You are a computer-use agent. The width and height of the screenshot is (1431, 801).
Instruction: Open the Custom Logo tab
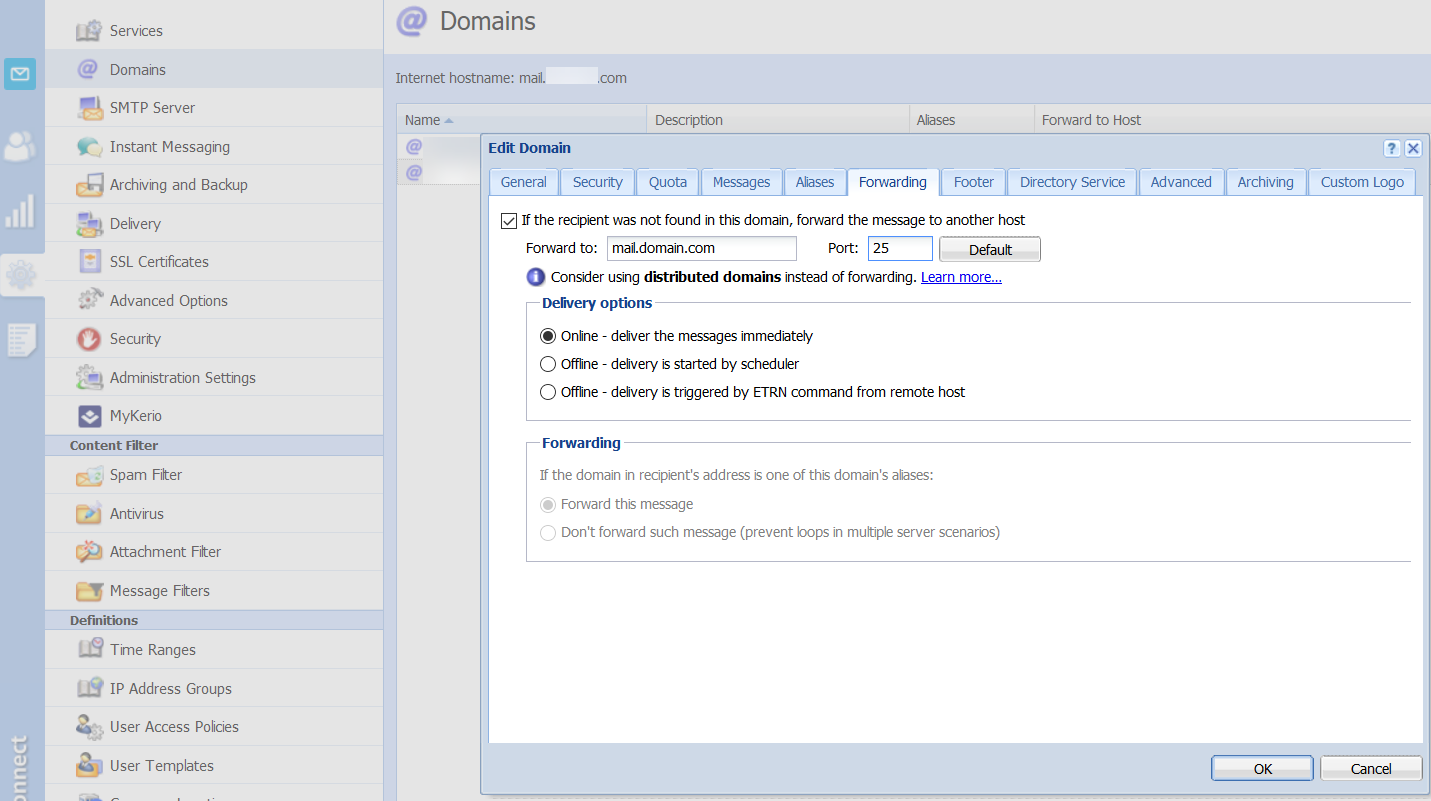(1362, 182)
